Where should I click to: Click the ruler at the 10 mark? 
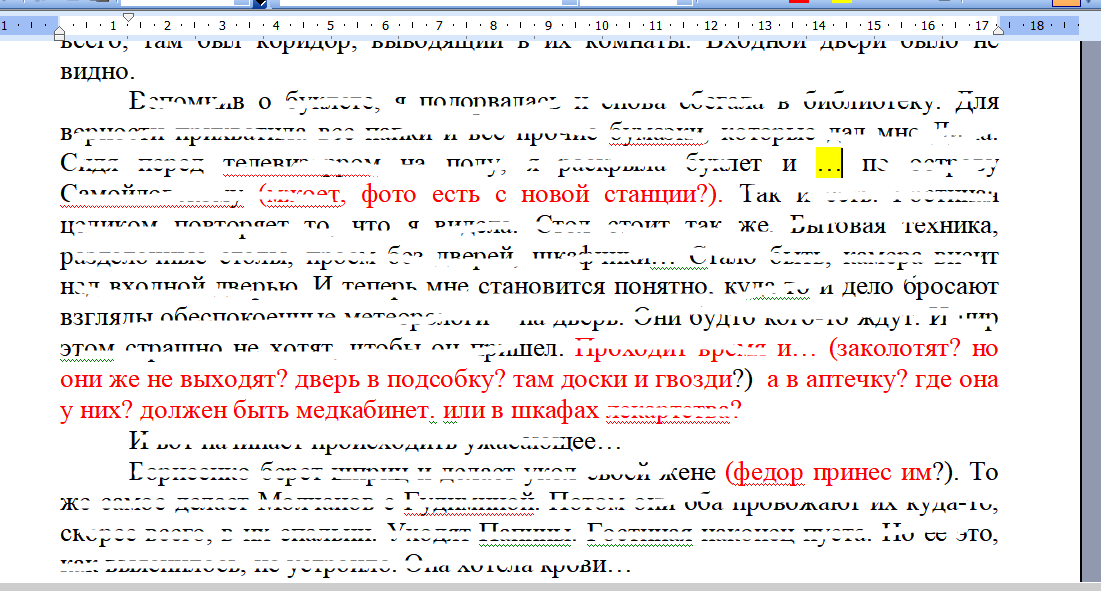601,25
